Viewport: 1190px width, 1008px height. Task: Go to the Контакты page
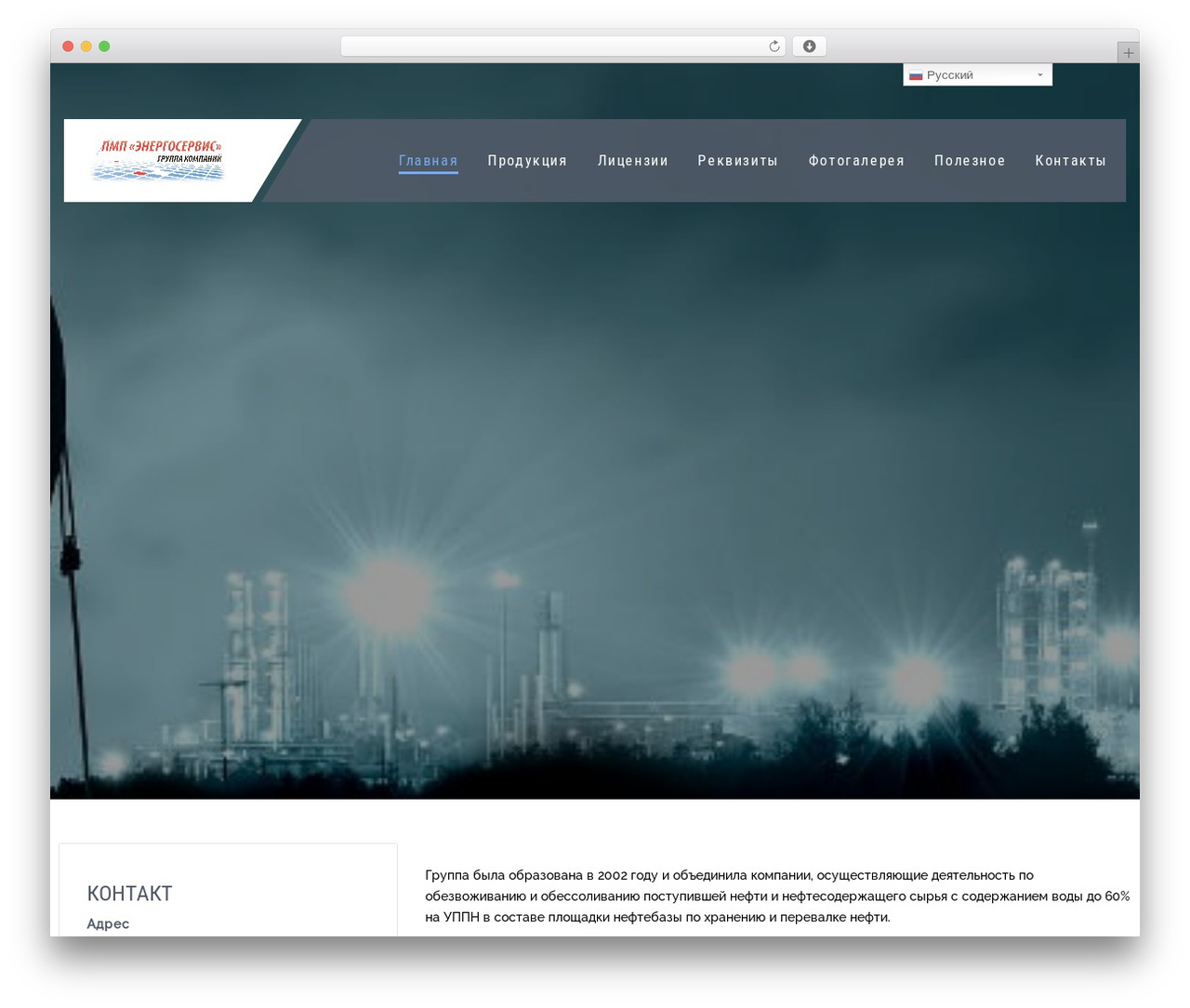(x=1070, y=161)
